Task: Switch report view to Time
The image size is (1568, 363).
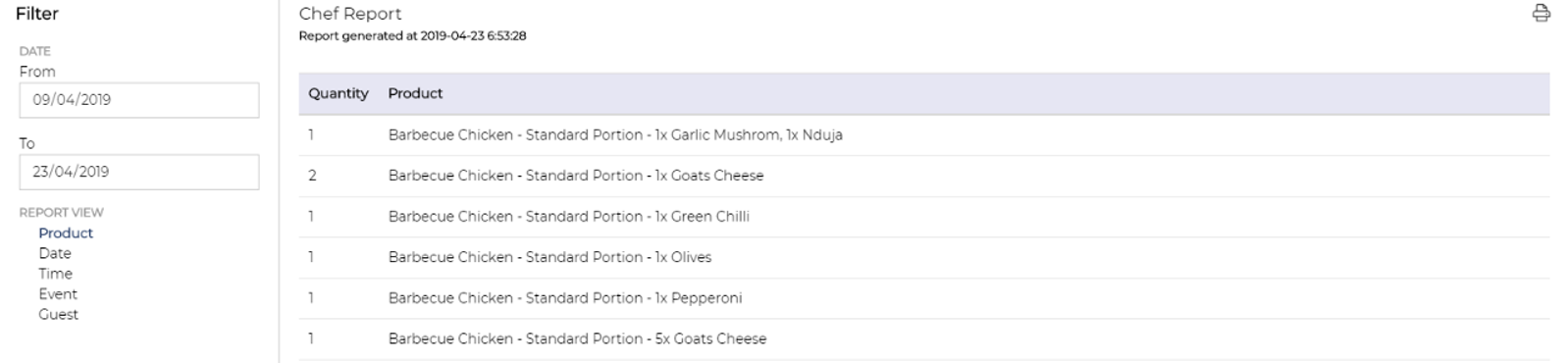Action: [55, 274]
